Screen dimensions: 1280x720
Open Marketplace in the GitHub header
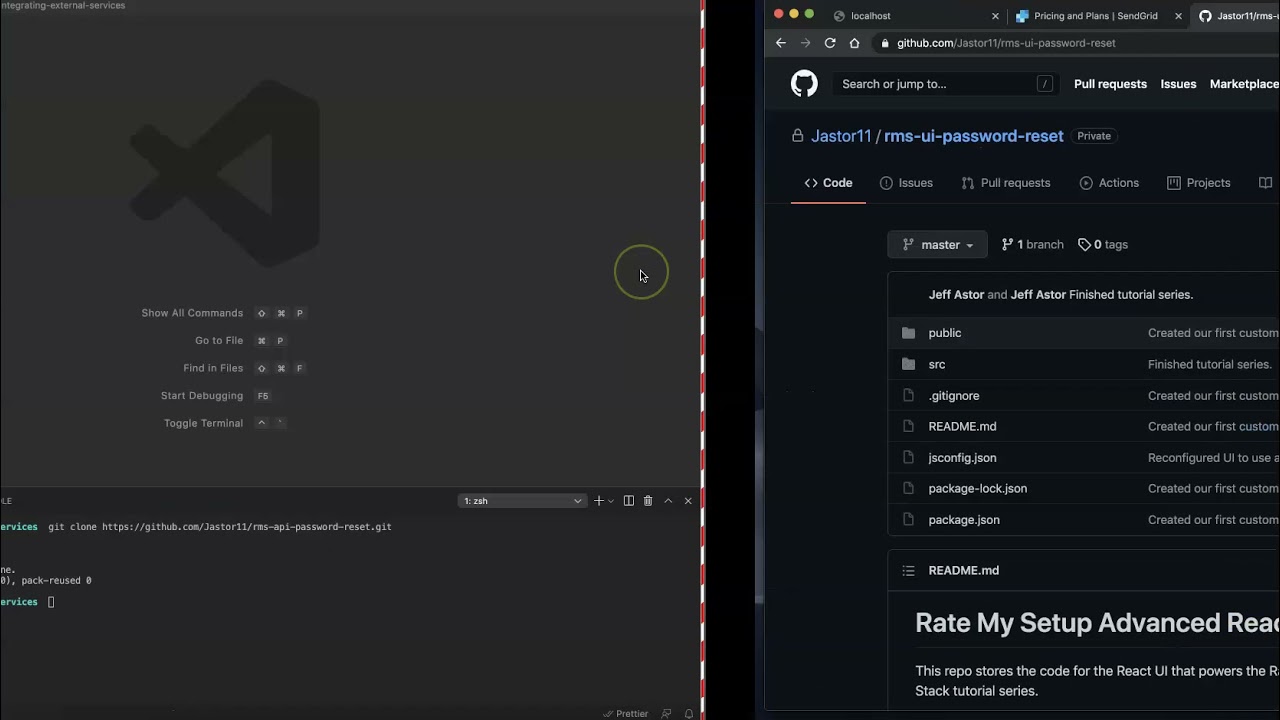point(1244,84)
